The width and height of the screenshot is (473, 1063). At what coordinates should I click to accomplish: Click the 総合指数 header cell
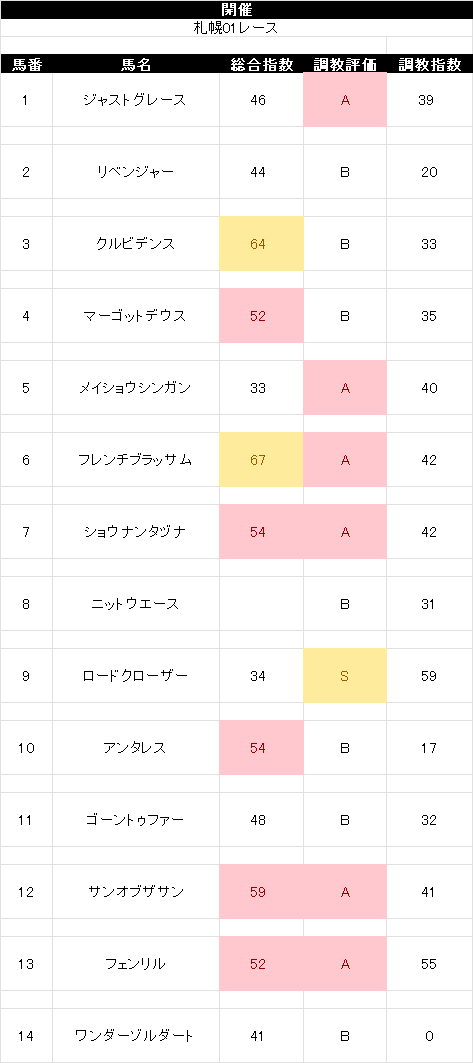[x=262, y=65]
